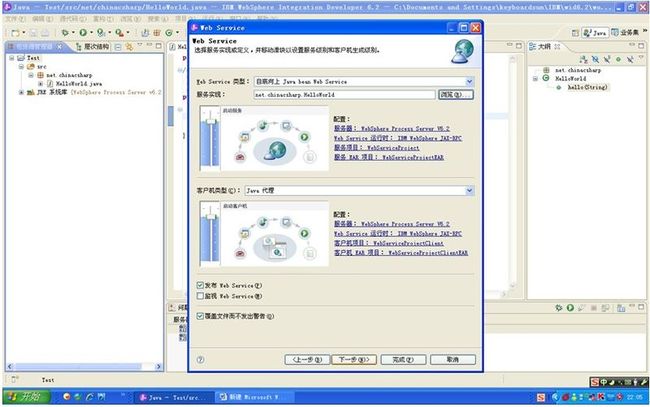Click the gear debug icon in bottom panel
The image size is (650, 407).
pos(559,308)
